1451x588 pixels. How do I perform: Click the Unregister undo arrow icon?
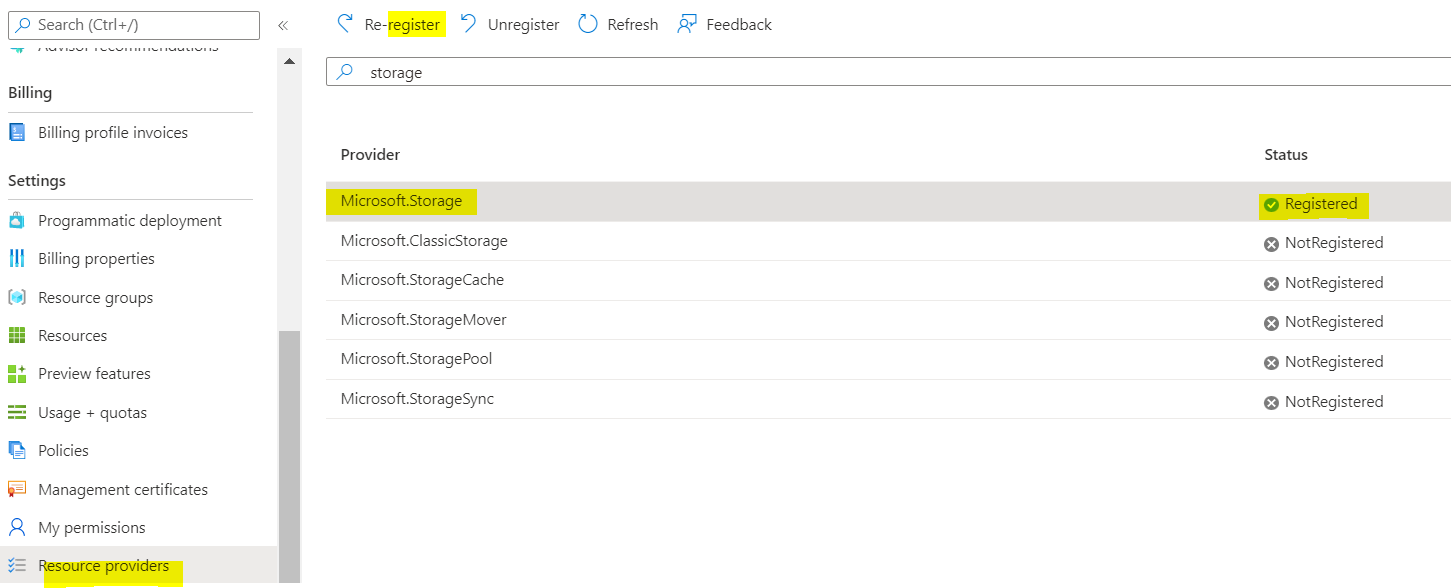(x=468, y=24)
